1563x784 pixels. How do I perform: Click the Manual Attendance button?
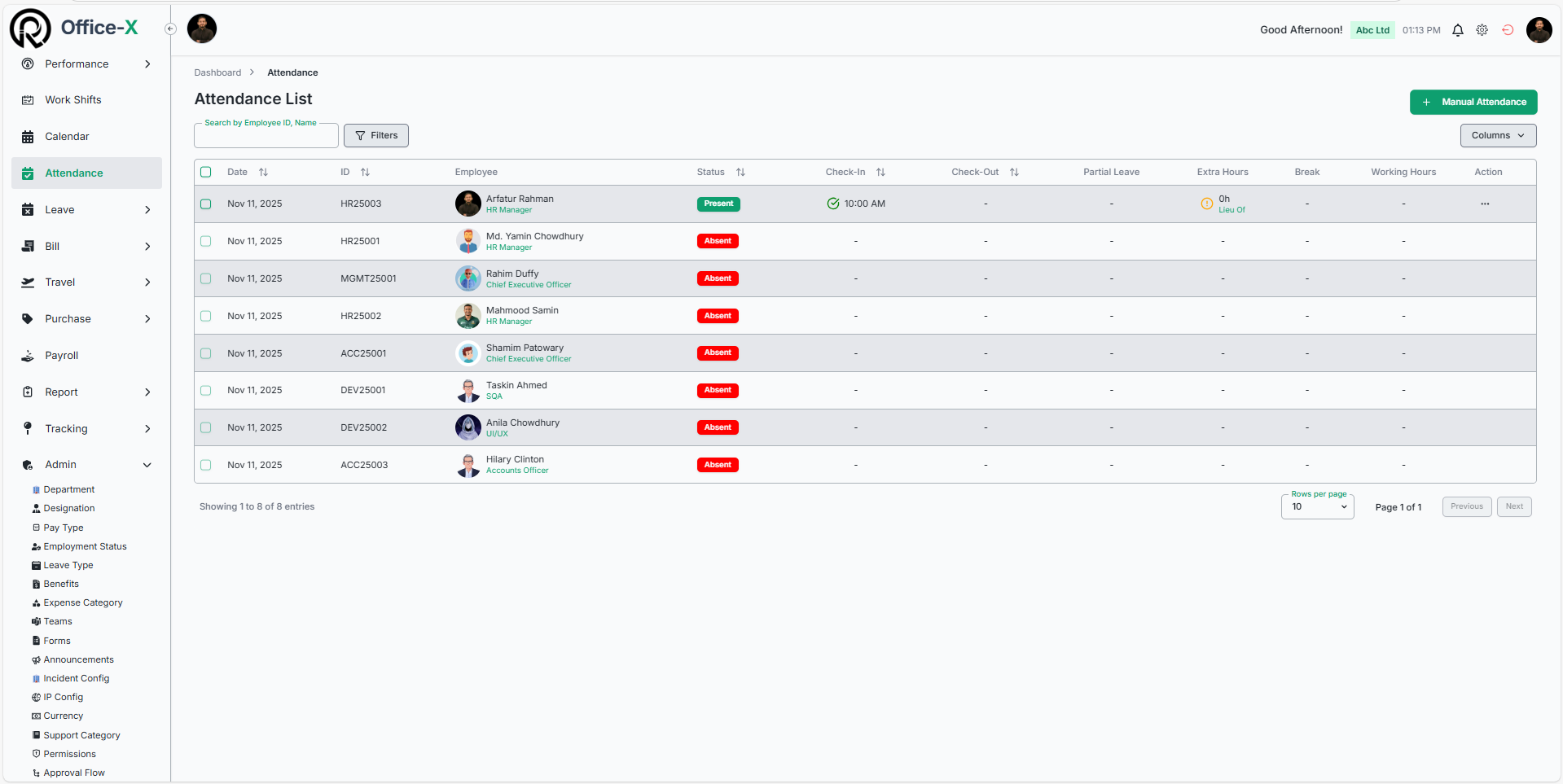click(x=1473, y=103)
